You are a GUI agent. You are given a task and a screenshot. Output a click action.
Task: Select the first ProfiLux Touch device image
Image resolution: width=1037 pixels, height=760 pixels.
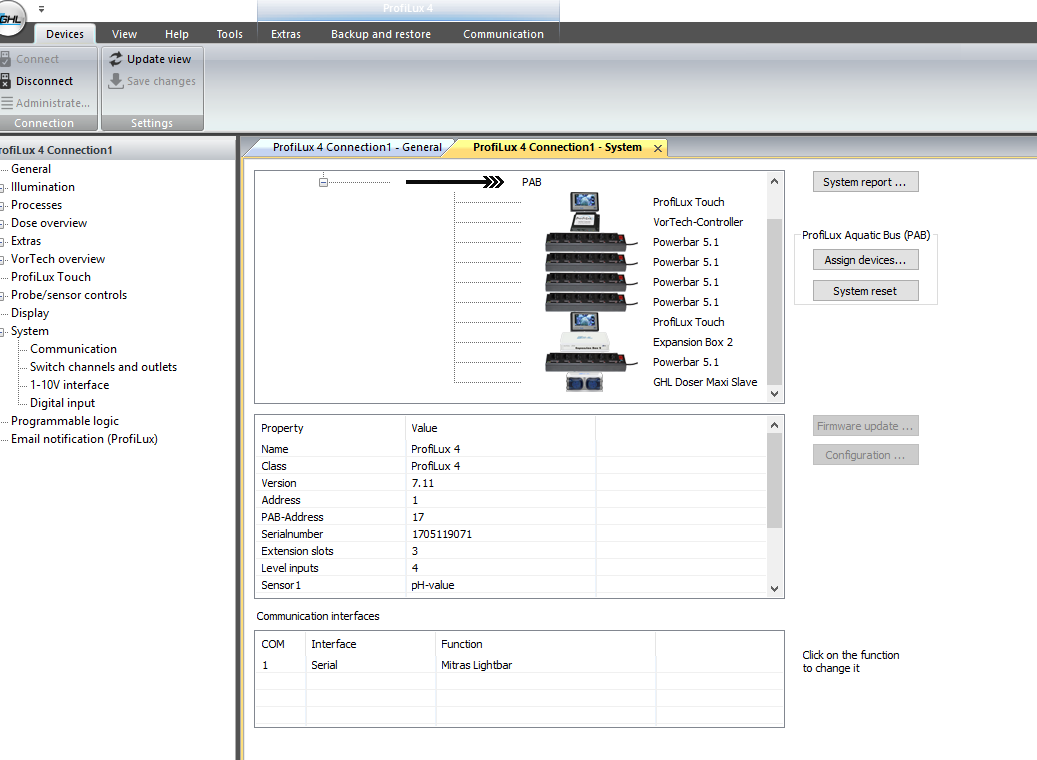(584, 201)
